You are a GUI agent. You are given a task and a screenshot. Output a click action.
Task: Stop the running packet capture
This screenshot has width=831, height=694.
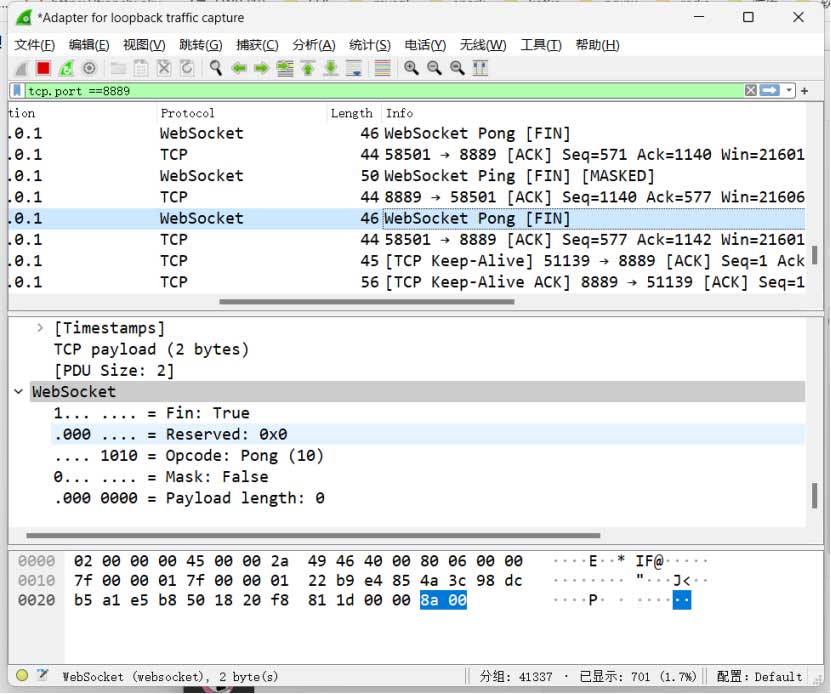tap(43, 68)
